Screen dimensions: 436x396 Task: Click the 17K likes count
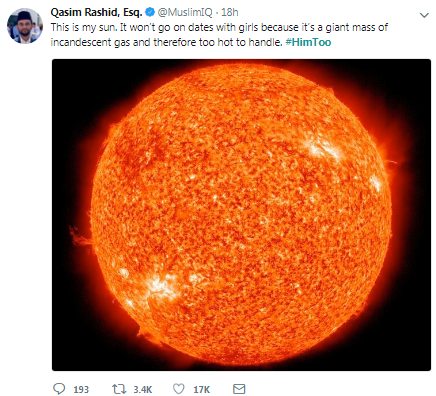[x=202, y=389]
